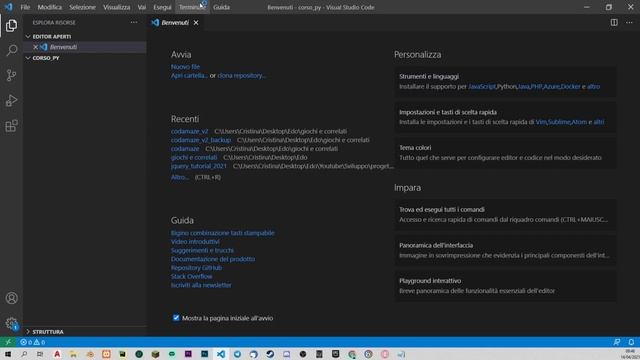
Task: Open the Modifica menu
Action: 49,7
